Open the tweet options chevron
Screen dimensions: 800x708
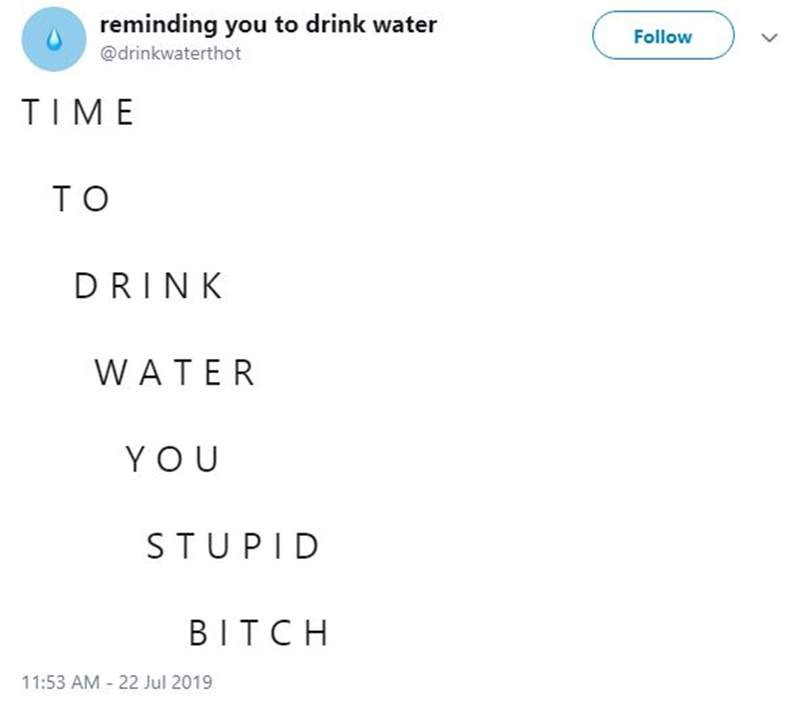pos(769,38)
